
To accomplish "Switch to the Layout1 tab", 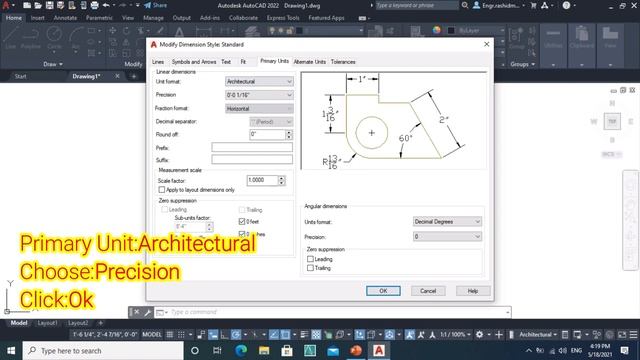I will tap(47, 323).
